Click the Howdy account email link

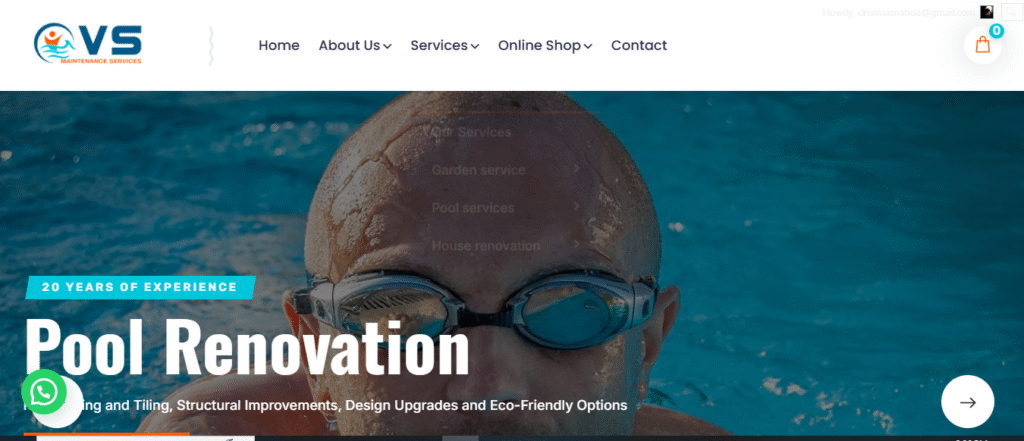point(899,12)
